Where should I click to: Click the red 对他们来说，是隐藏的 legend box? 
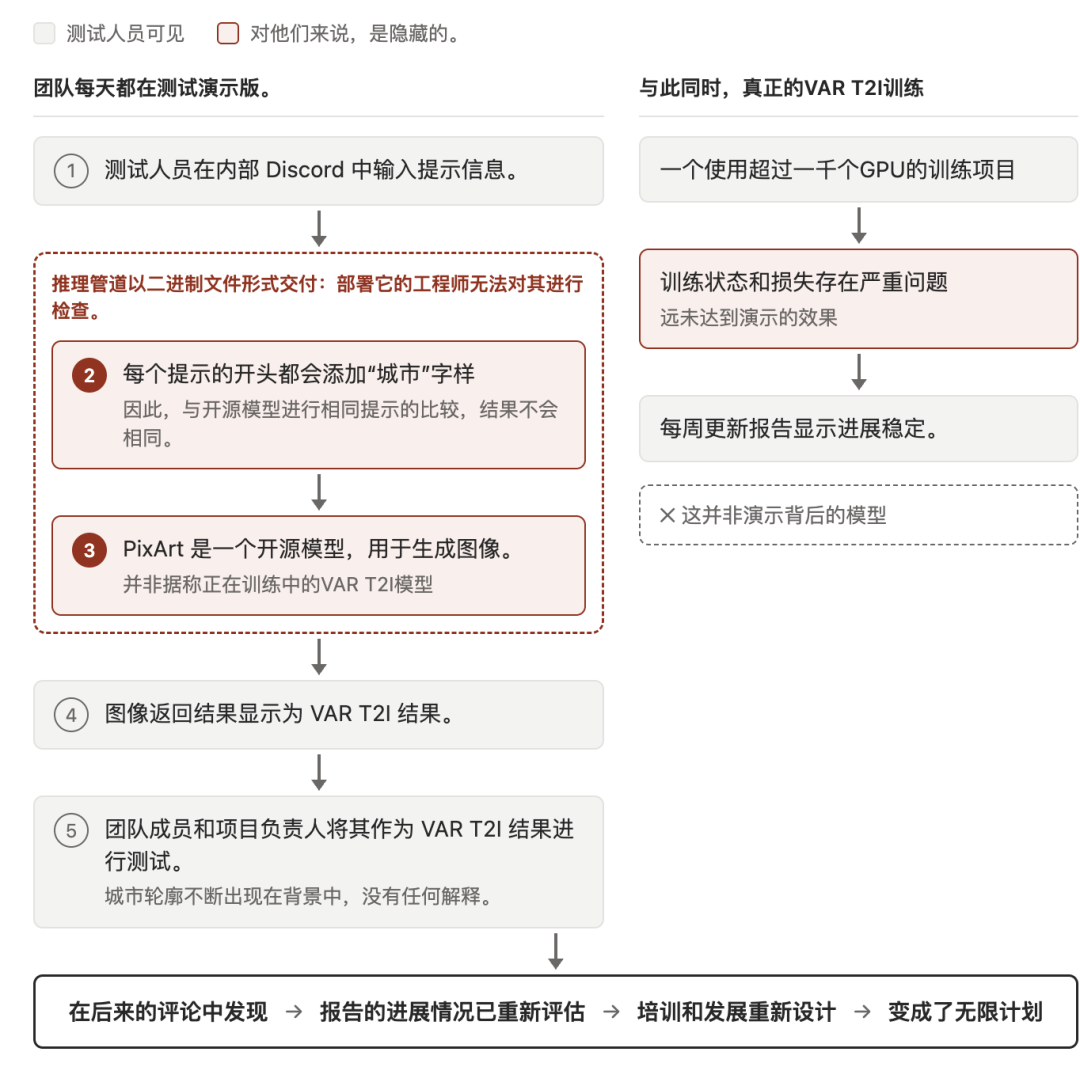pos(228,33)
